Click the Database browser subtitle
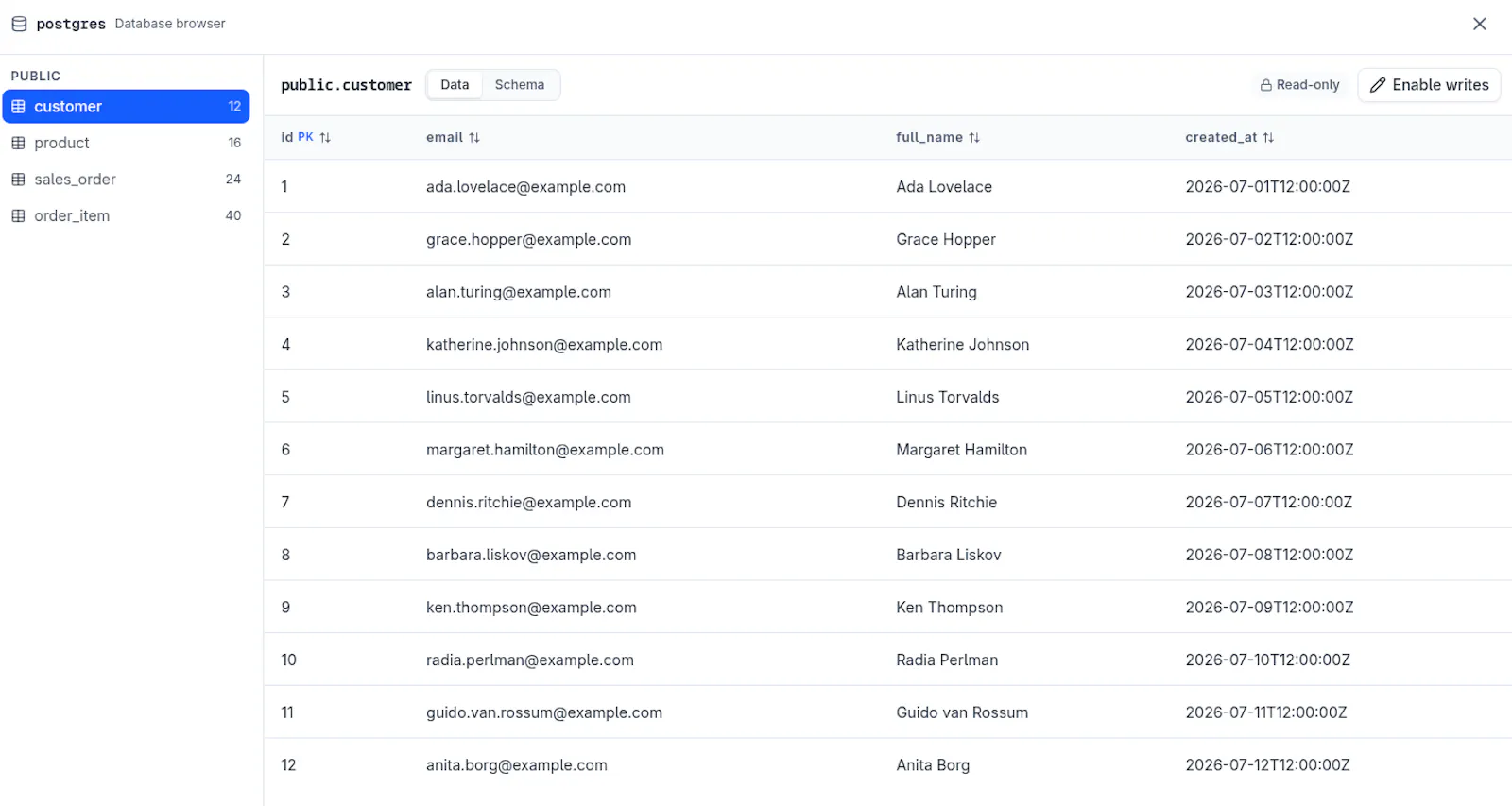 click(170, 24)
